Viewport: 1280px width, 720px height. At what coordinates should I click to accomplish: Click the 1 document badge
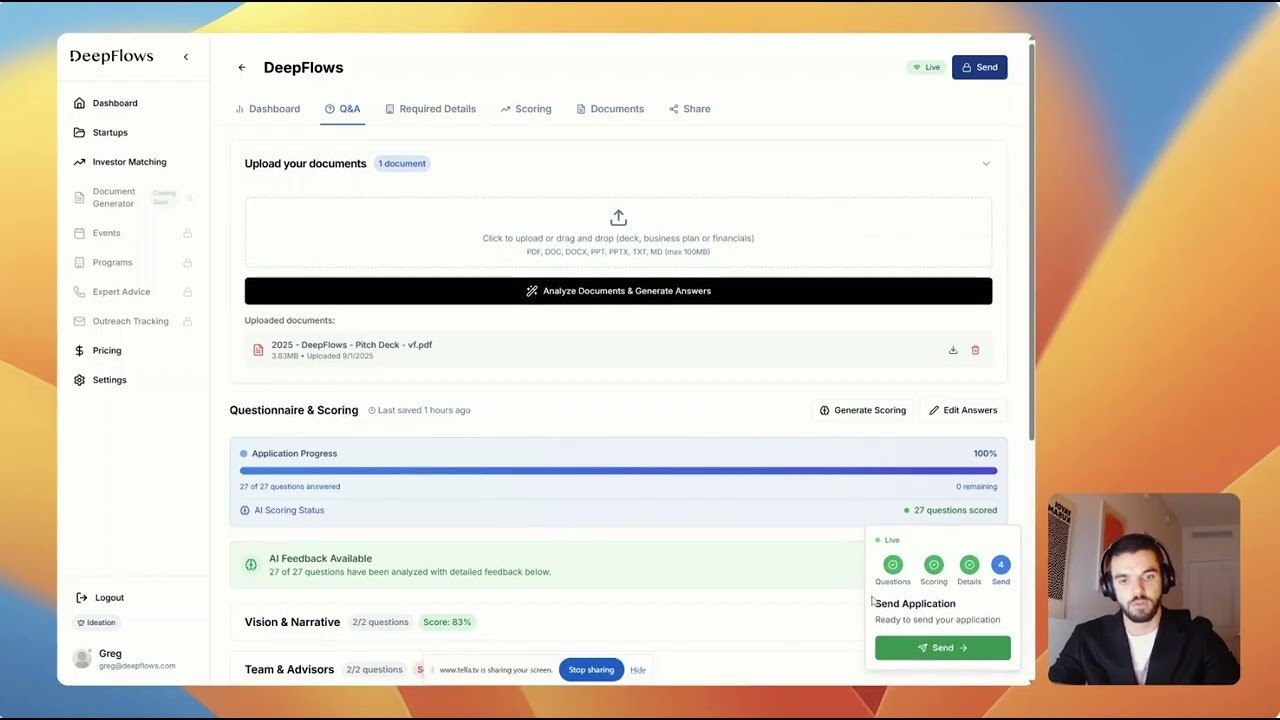tap(402, 164)
